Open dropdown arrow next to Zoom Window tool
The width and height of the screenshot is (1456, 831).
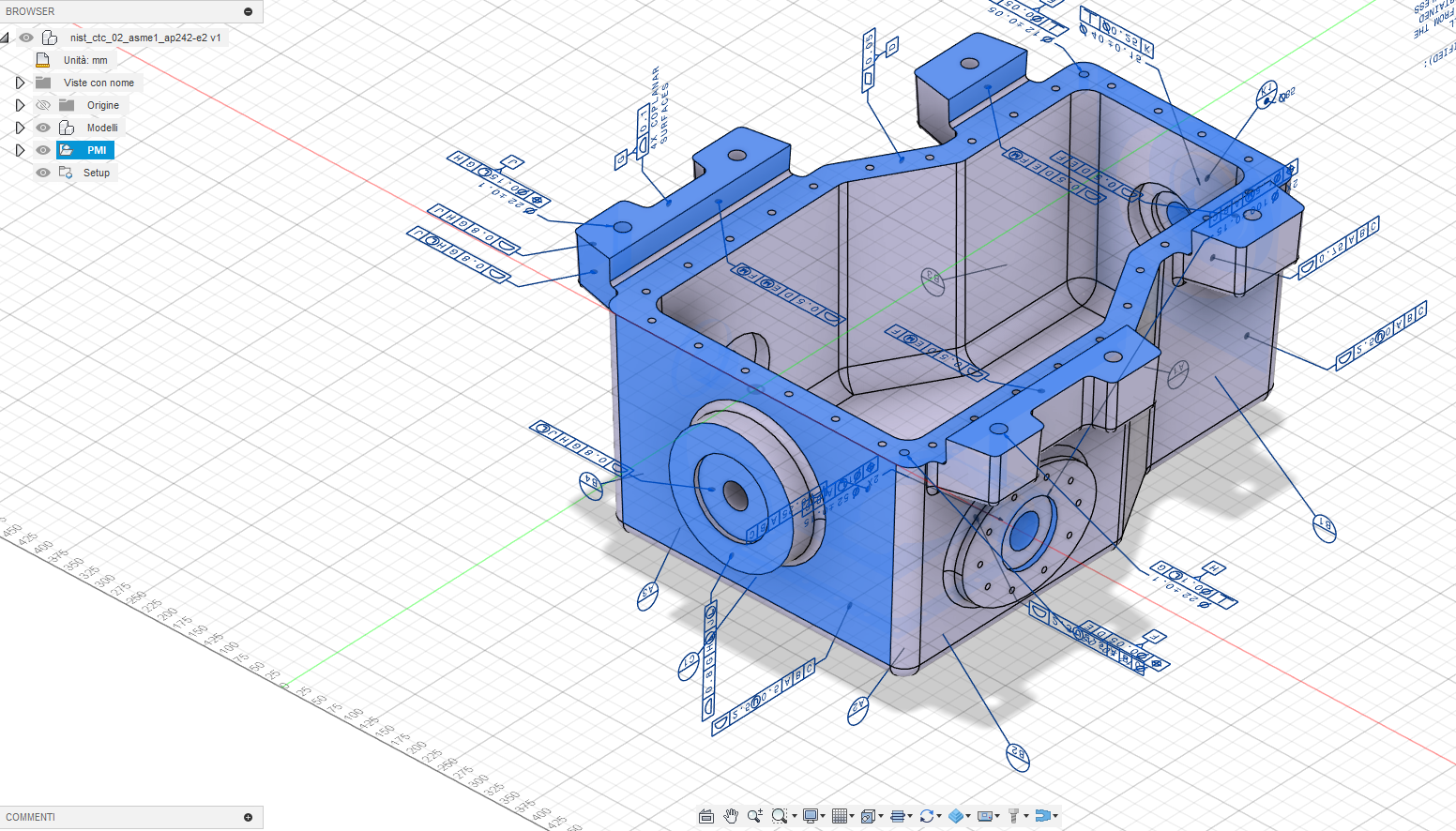[794, 816]
